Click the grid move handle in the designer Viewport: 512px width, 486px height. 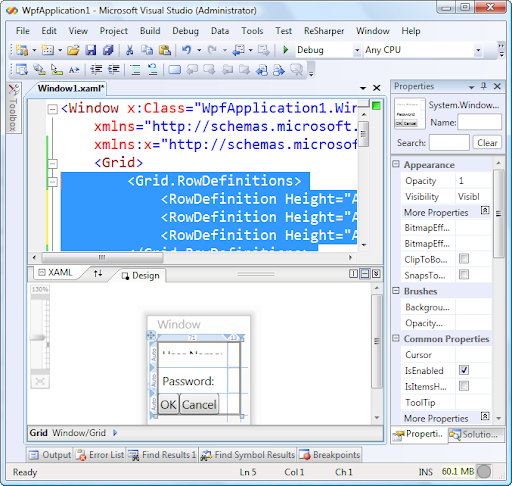(x=151, y=335)
